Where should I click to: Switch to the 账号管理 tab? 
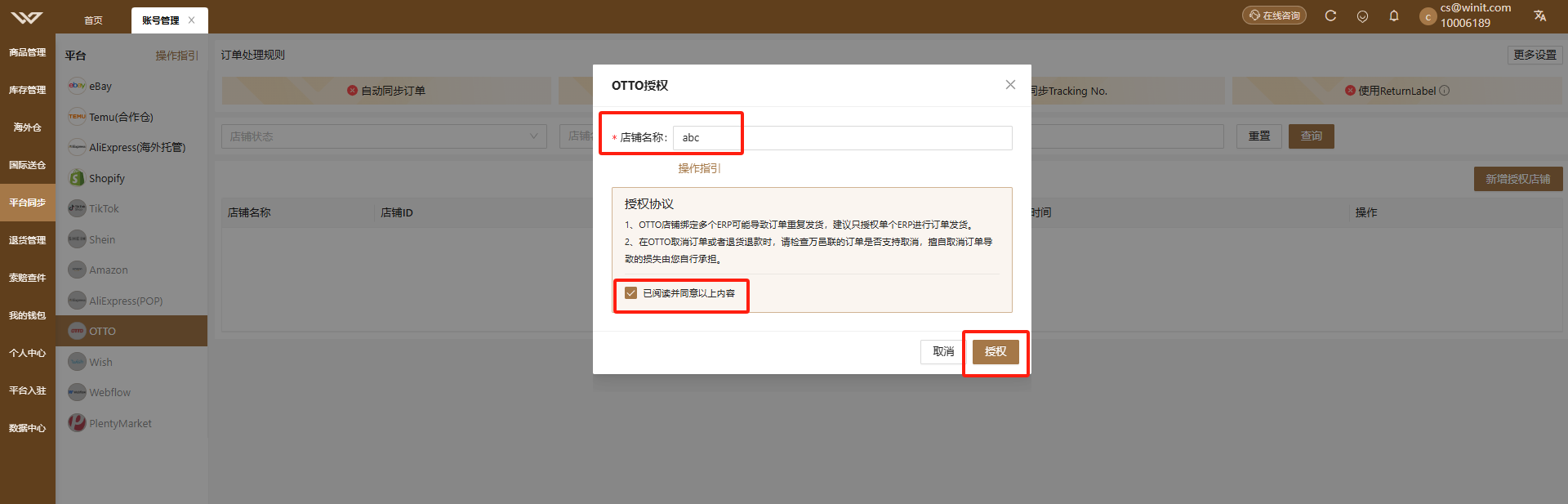160,20
